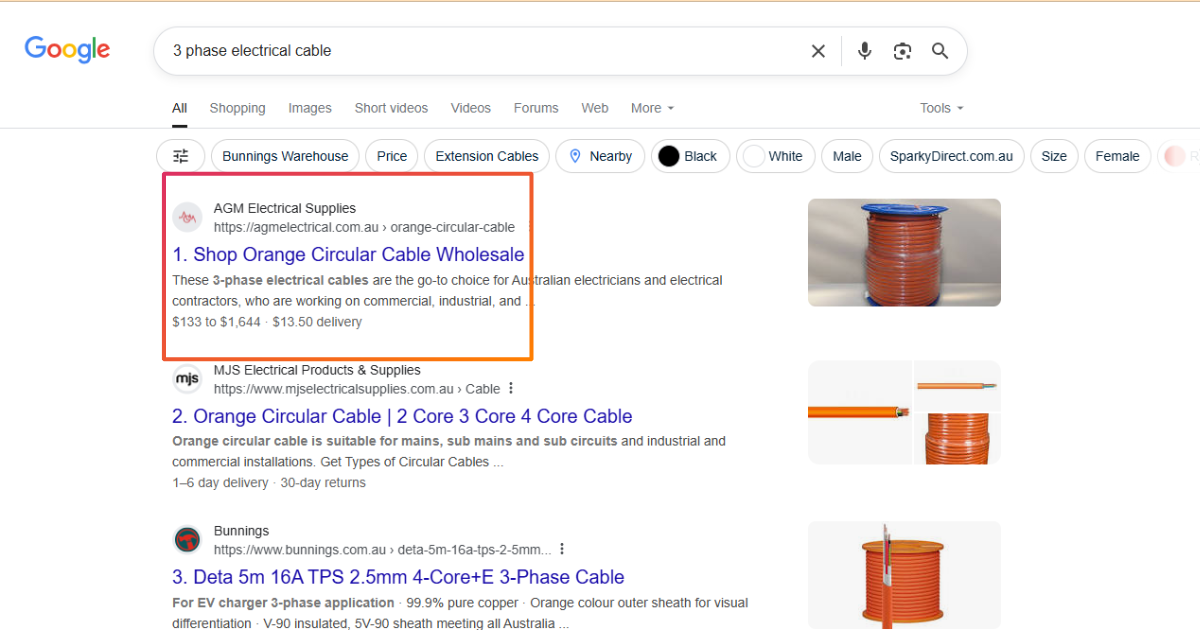The width and height of the screenshot is (1200, 630).
Task: Submit search with the magnifier icon
Action: 940,51
